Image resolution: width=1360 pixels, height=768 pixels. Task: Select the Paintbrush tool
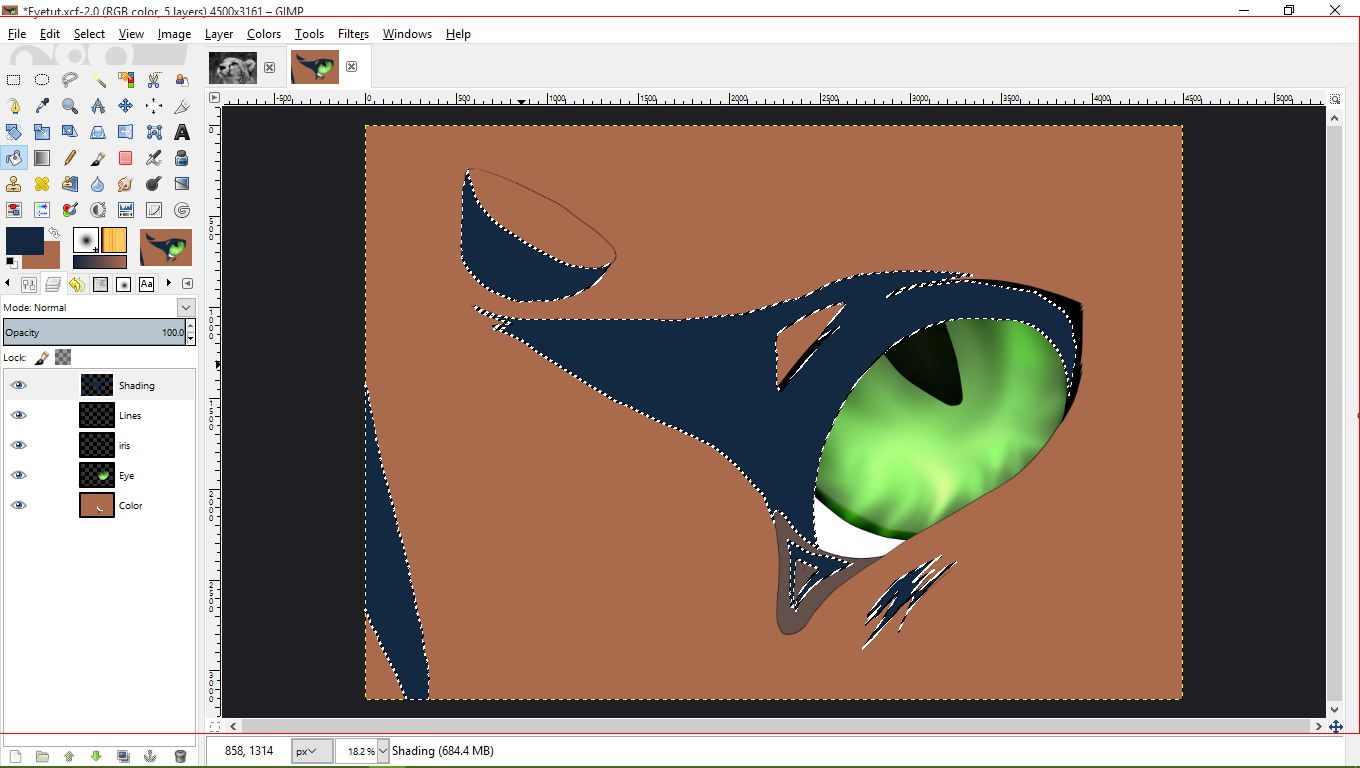[x=98, y=158]
